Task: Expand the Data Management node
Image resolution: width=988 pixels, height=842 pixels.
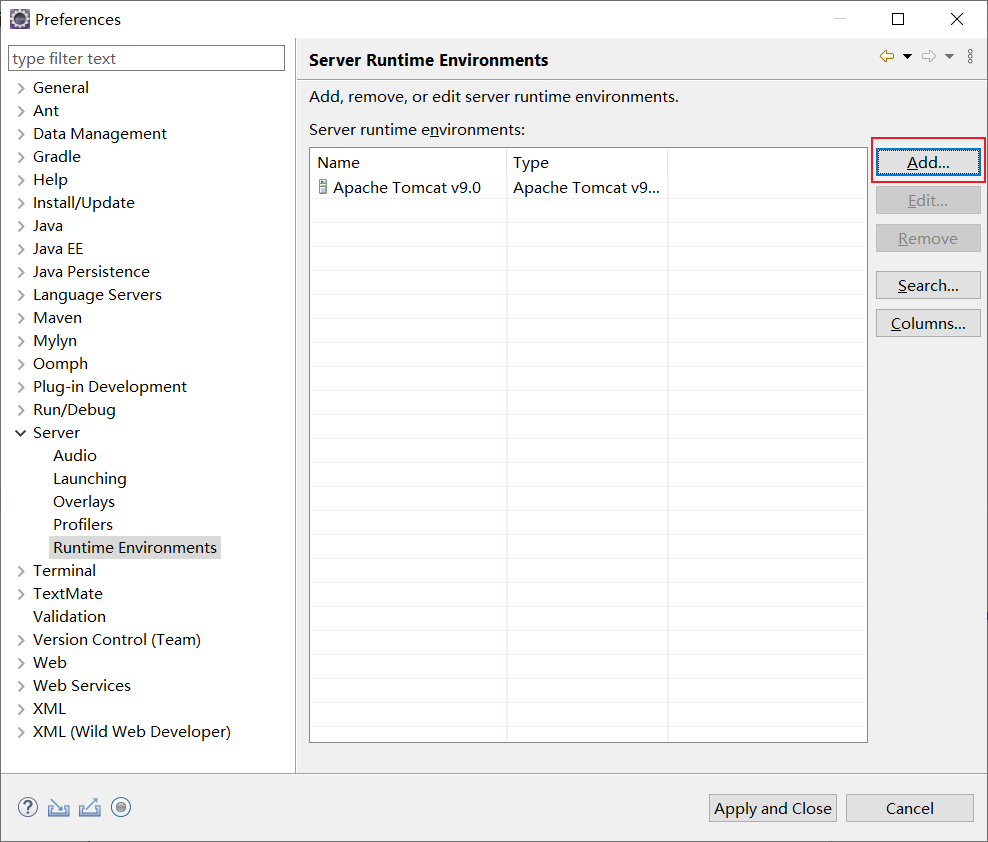Action: [x=21, y=134]
